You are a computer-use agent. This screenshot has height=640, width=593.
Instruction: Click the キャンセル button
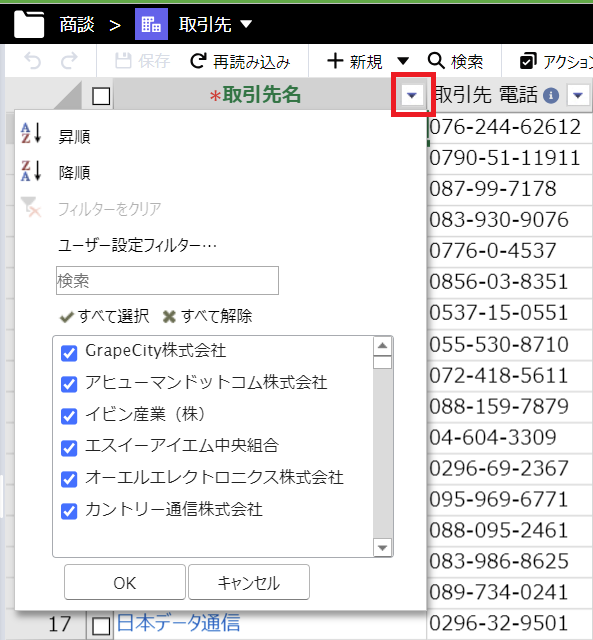point(249,582)
